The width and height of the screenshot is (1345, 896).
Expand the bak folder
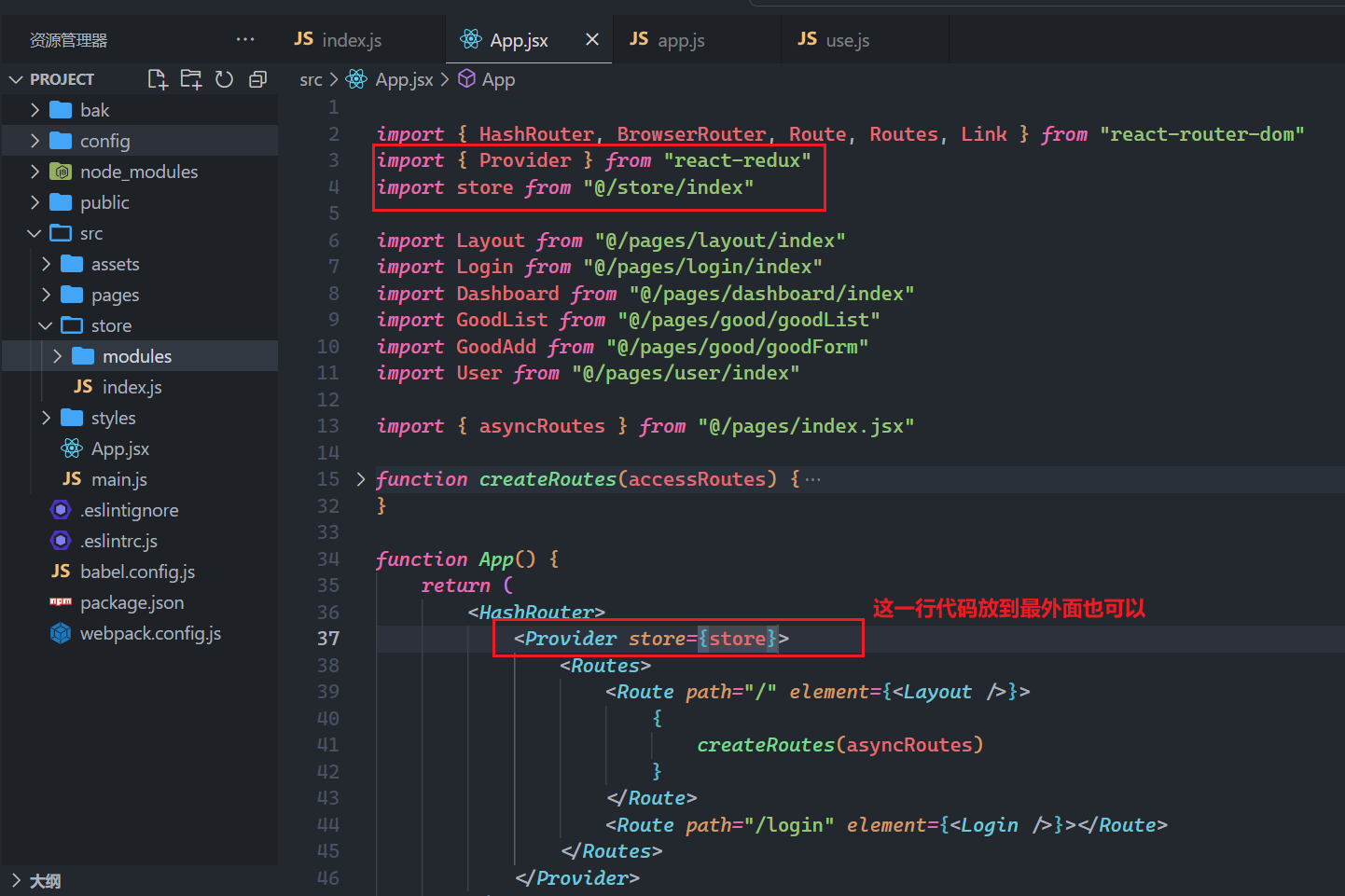click(x=140, y=110)
